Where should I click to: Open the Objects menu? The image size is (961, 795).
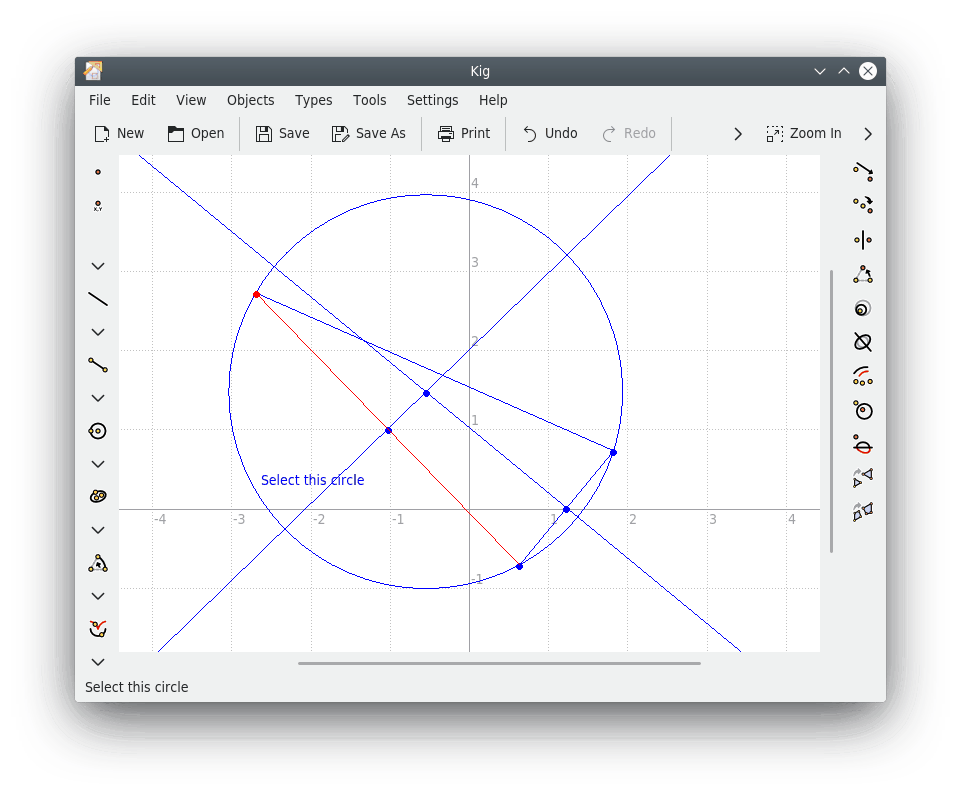251,100
